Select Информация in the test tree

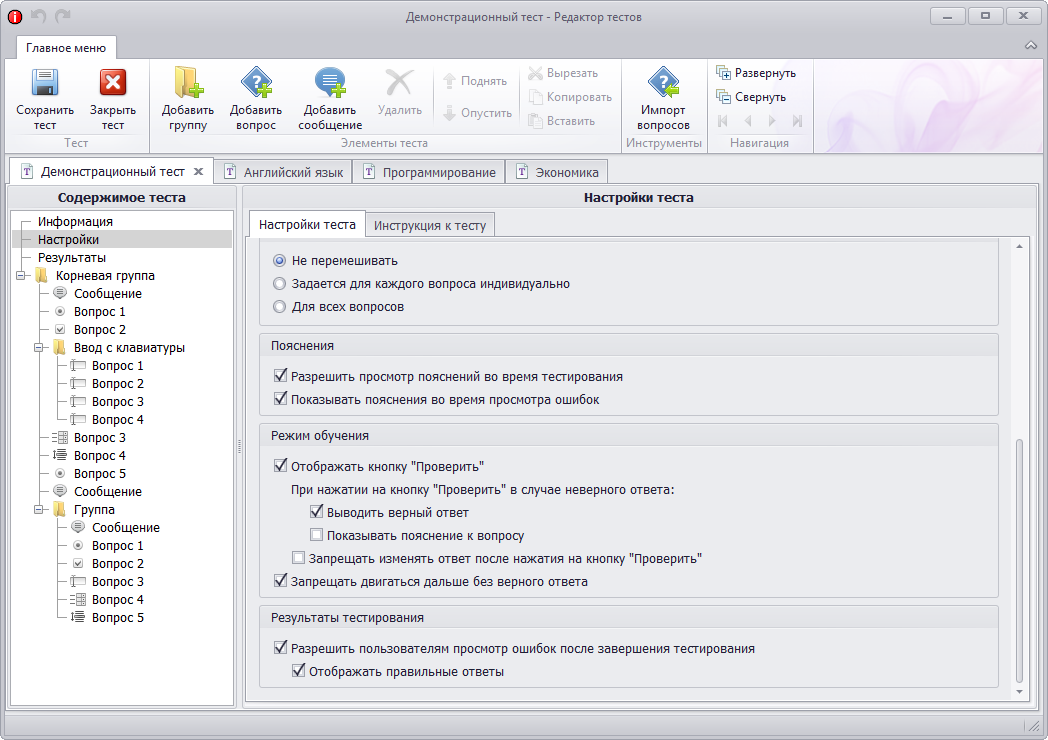[76, 221]
